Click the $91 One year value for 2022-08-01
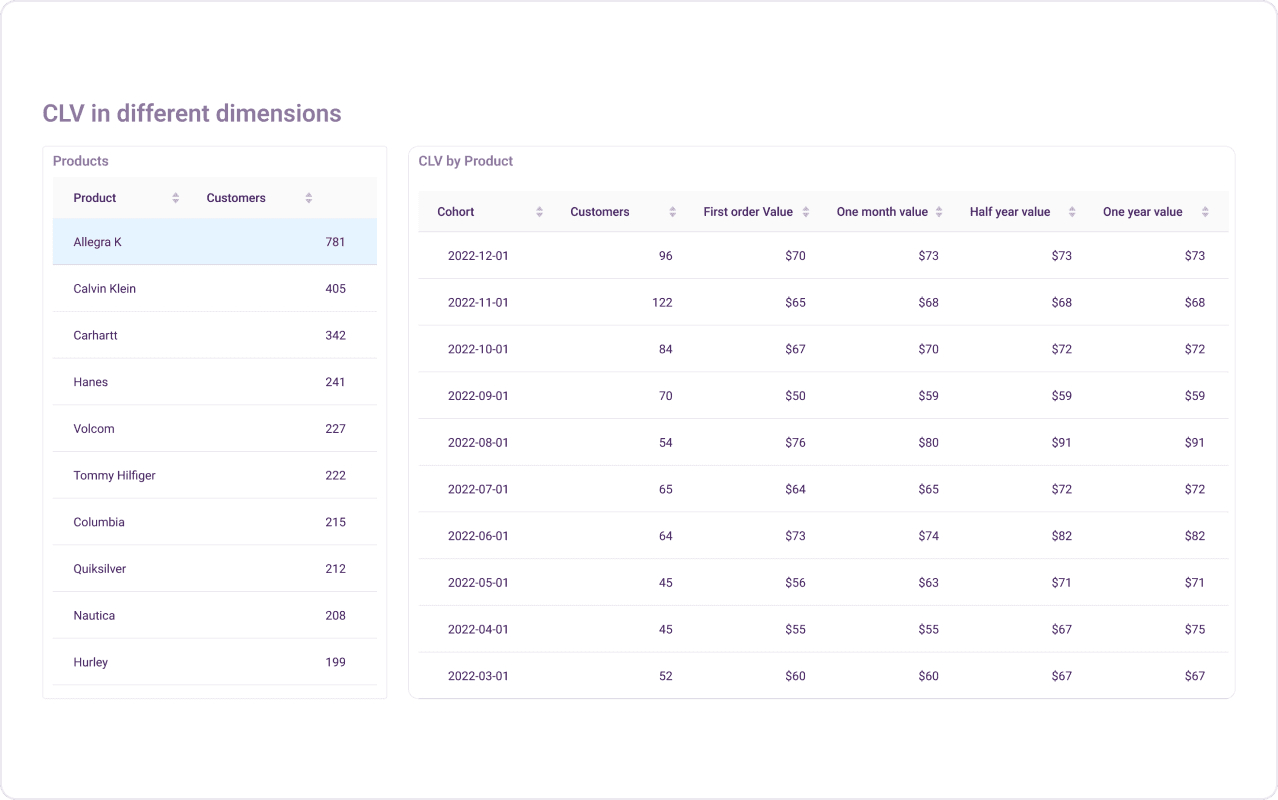 pos(1195,442)
